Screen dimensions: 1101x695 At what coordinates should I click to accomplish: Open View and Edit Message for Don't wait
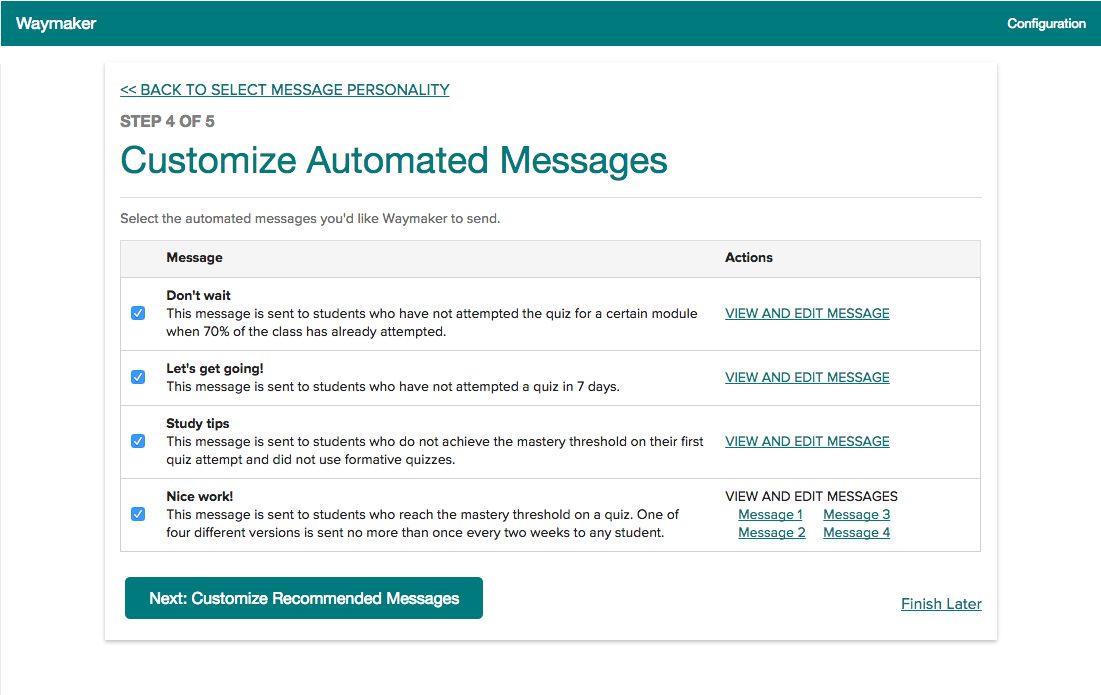pyautogui.click(x=807, y=313)
